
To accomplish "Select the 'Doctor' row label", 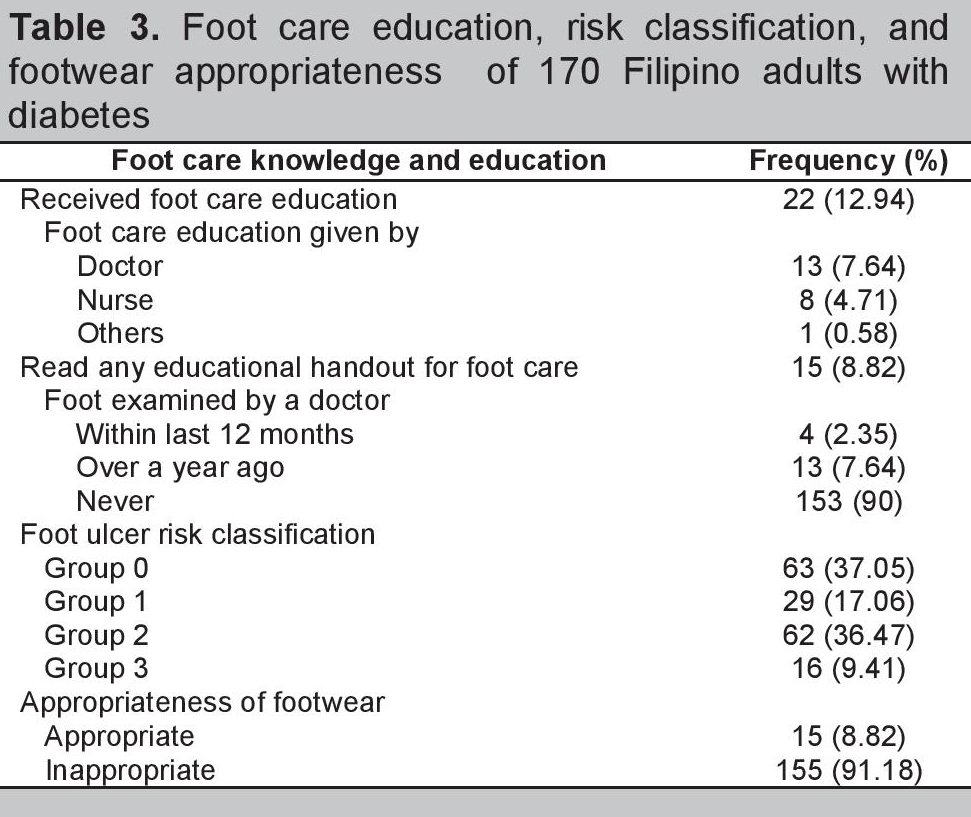I will point(119,266).
